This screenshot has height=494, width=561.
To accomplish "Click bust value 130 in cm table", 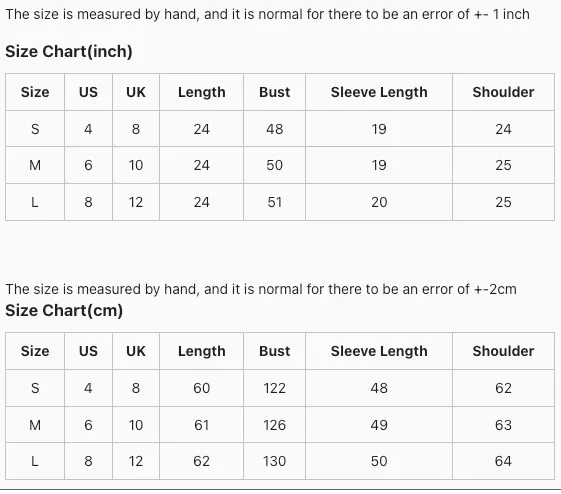I will [274, 461].
